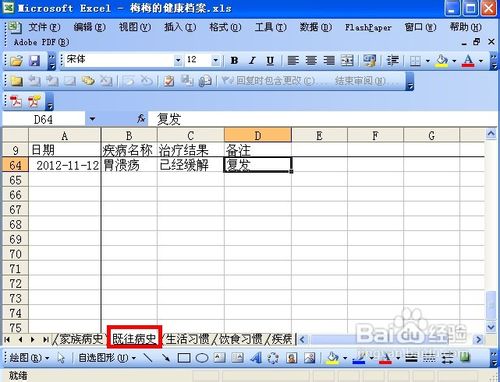The width and height of the screenshot is (500, 382).
Task: Insert Picture from file icon
Action: (310, 358)
